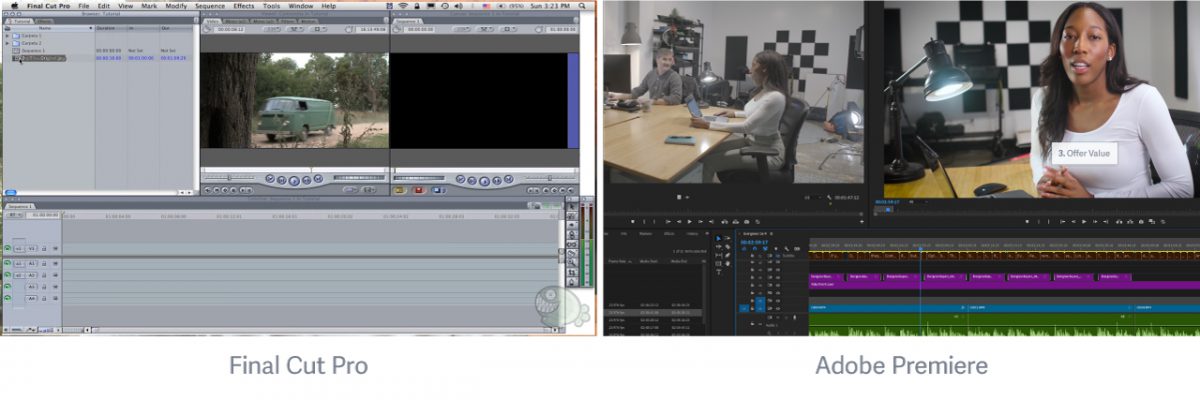Open the Effects menu in menu bar
This screenshot has width=1200, height=400.
(x=244, y=6)
